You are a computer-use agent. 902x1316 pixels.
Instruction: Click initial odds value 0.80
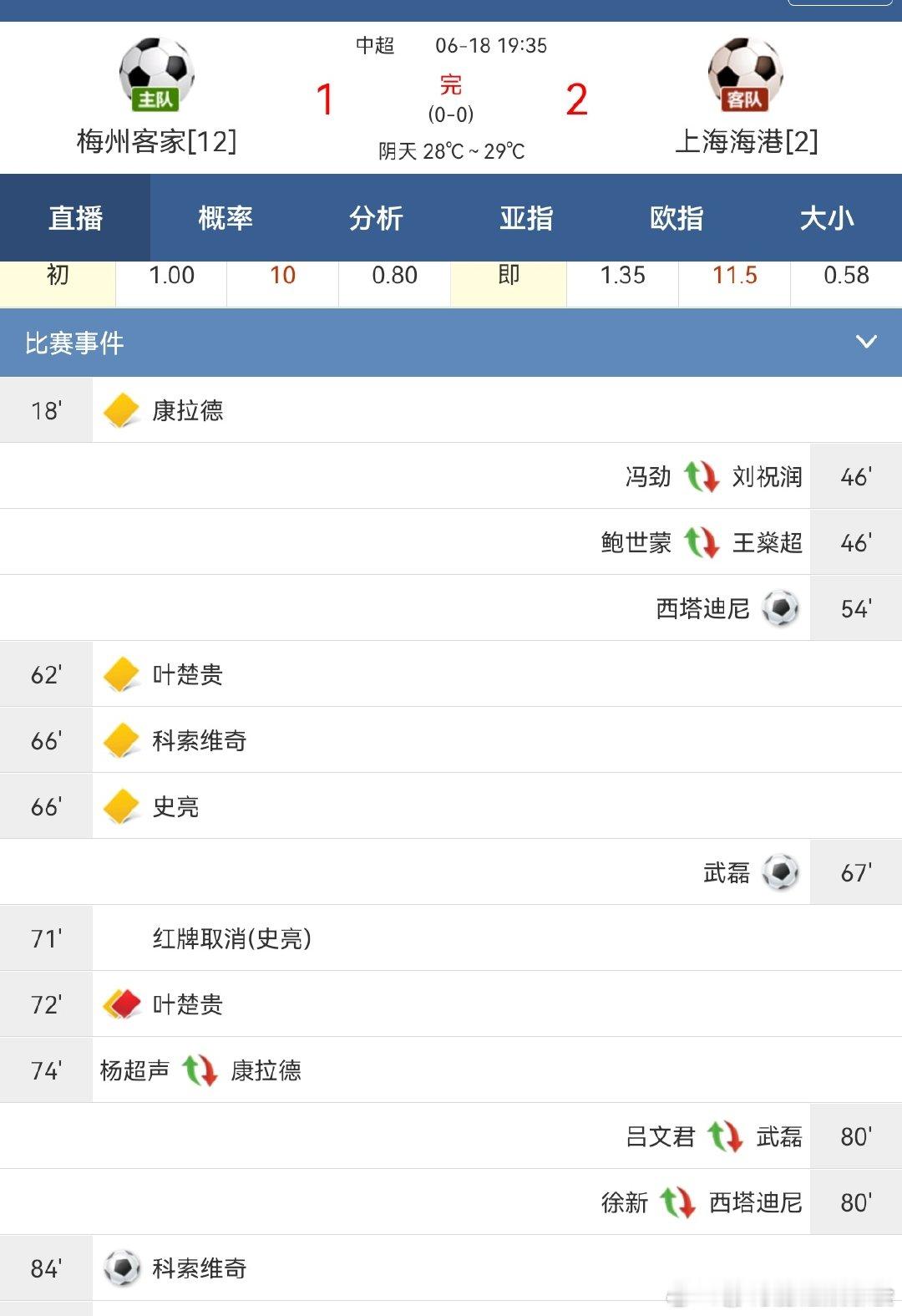click(x=394, y=276)
